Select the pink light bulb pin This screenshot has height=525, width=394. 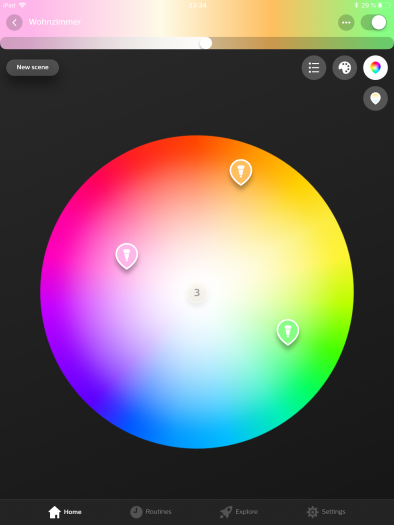coord(127,255)
